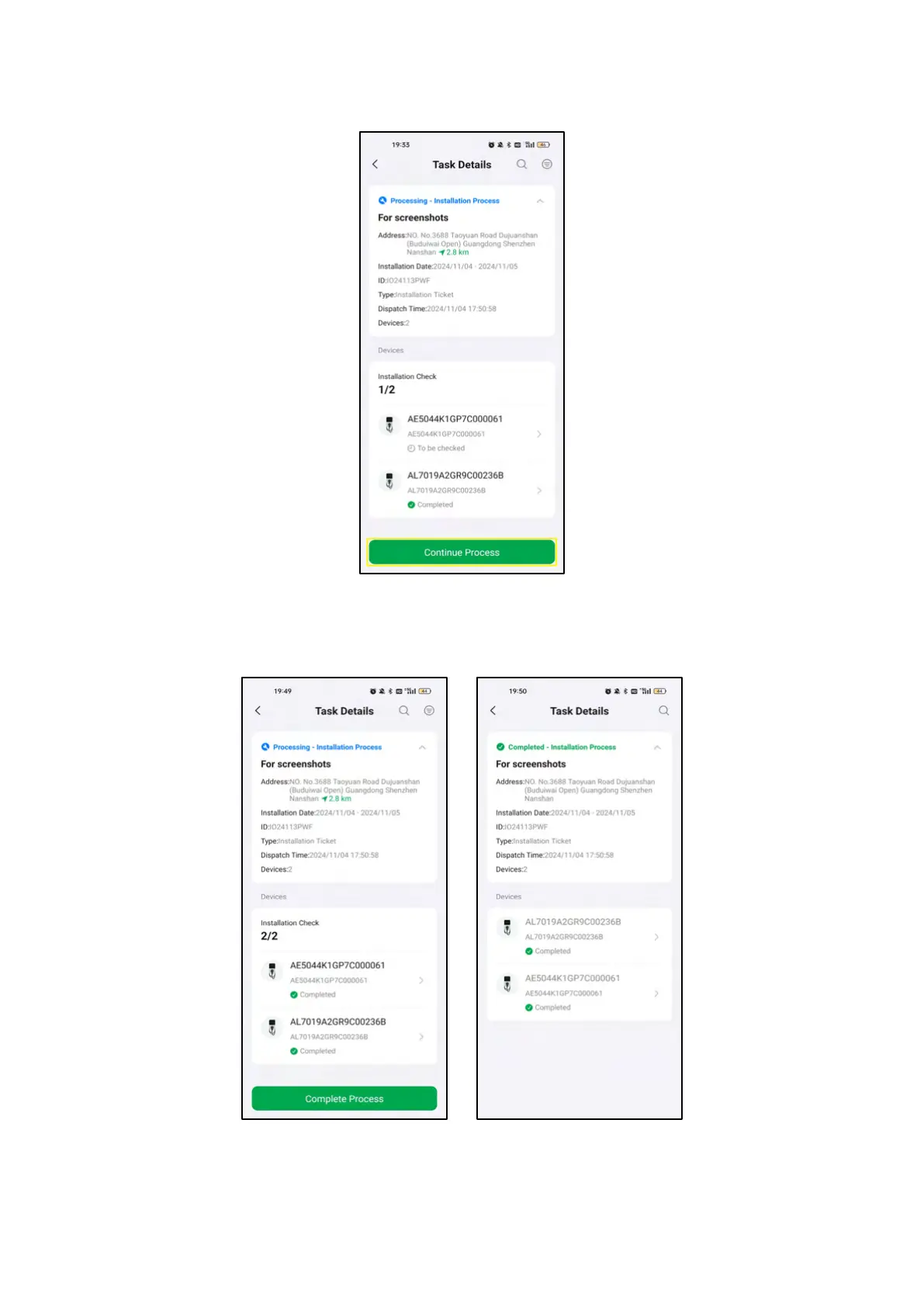Open filter menu icon in 19:33 screen
This screenshot has width=924, height=1307.
tap(547, 164)
